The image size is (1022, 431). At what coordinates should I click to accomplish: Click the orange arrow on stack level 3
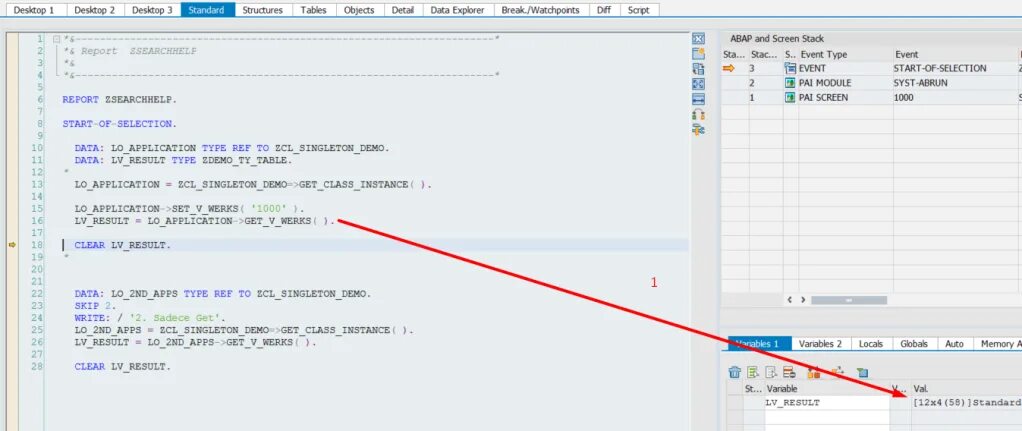click(729, 68)
